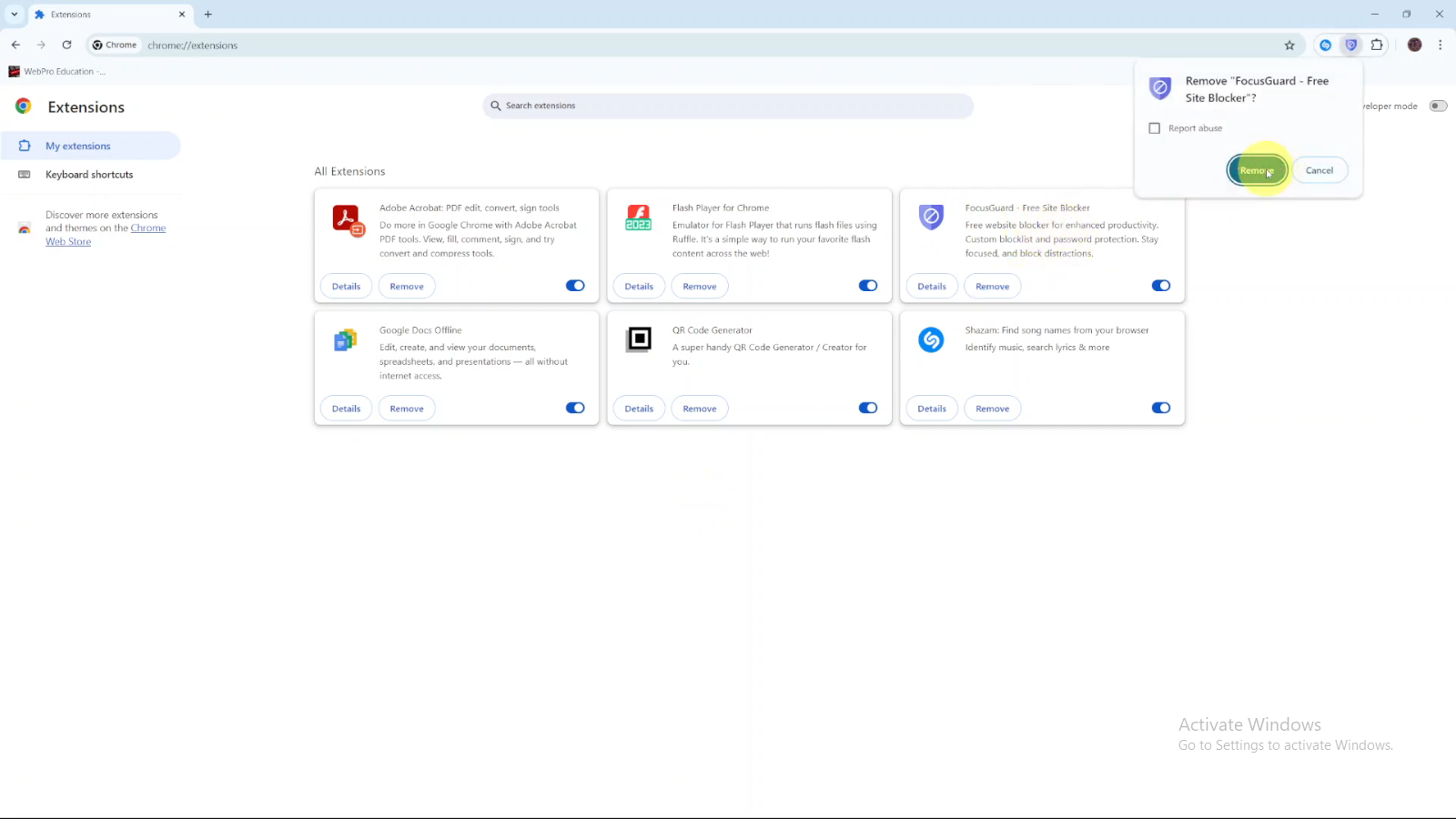The width and height of the screenshot is (1456, 819).
Task: Open the FocusGuard shield toolbar icon
Action: [1351, 45]
